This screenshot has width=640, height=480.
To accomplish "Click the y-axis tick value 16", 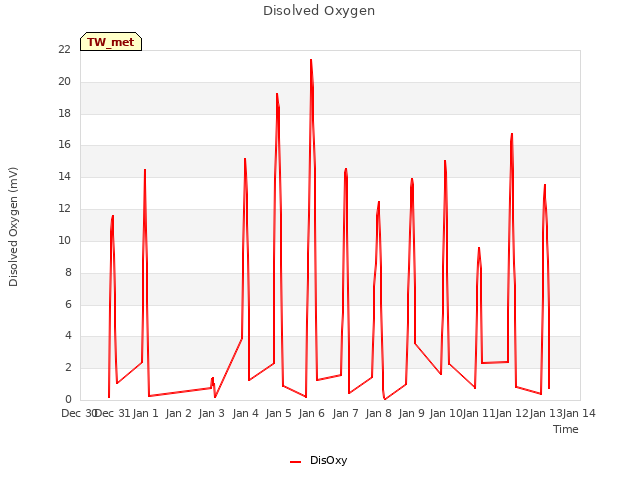I will pyautogui.click(x=64, y=145).
